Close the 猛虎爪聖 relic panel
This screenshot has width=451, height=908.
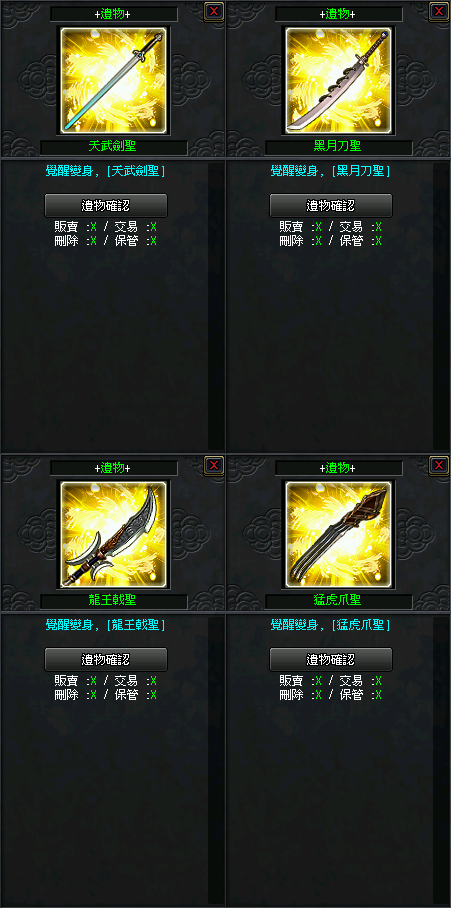439,465
